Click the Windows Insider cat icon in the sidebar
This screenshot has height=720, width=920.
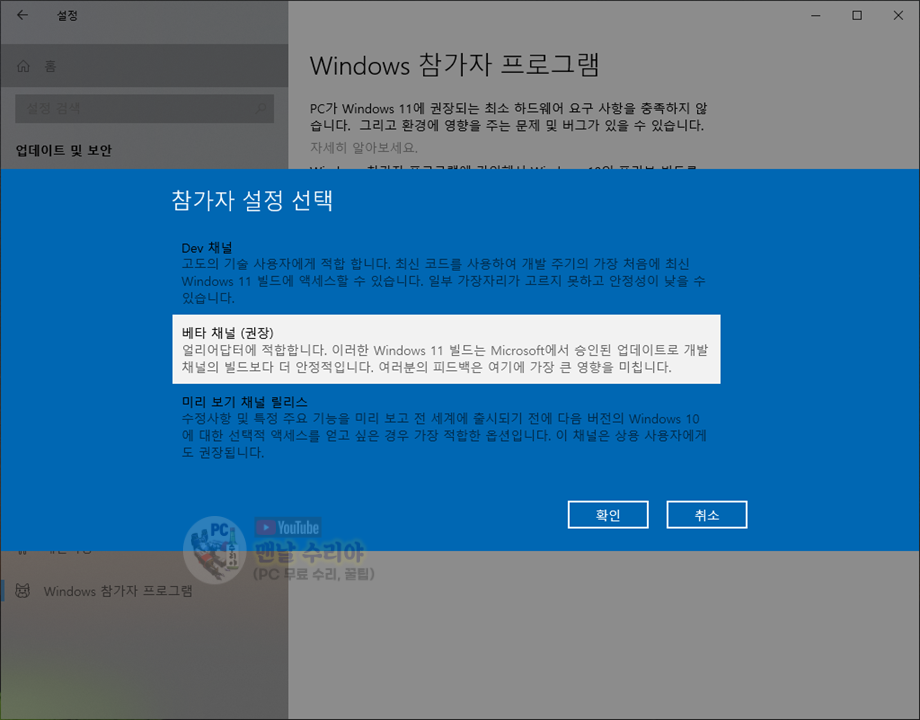[x=23, y=590]
